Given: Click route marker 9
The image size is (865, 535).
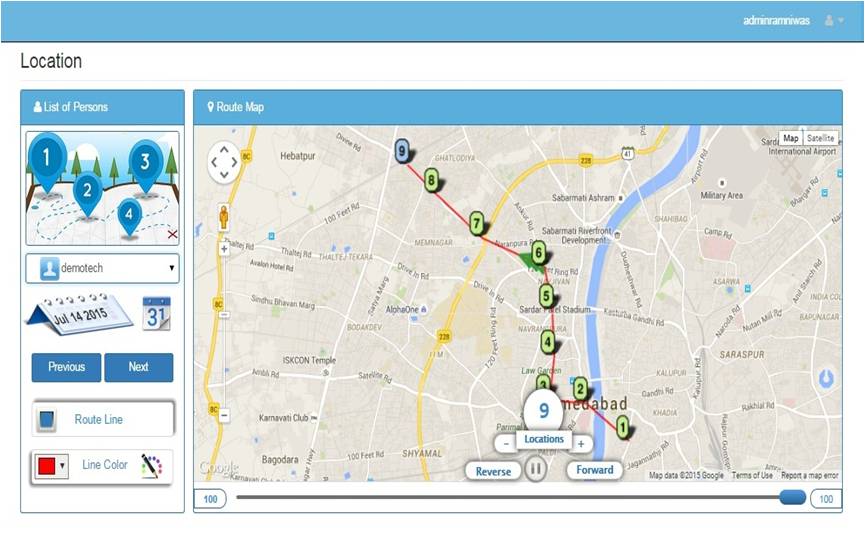Looking at the screenshot, I should (402, 151).
